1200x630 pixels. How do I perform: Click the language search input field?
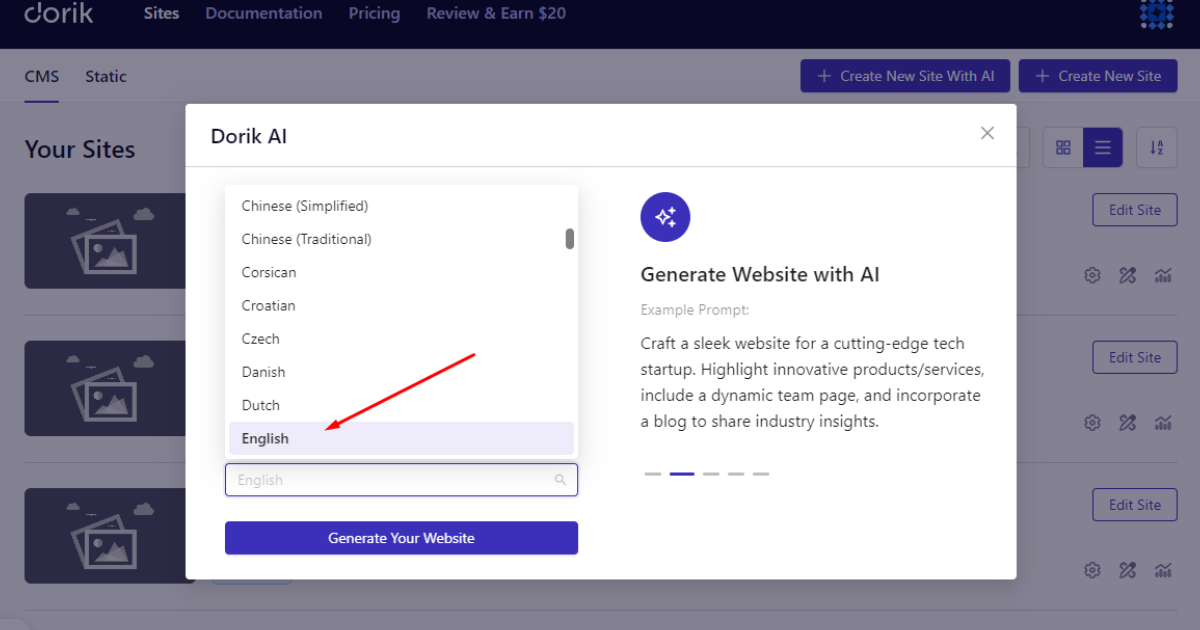point(401,480)
